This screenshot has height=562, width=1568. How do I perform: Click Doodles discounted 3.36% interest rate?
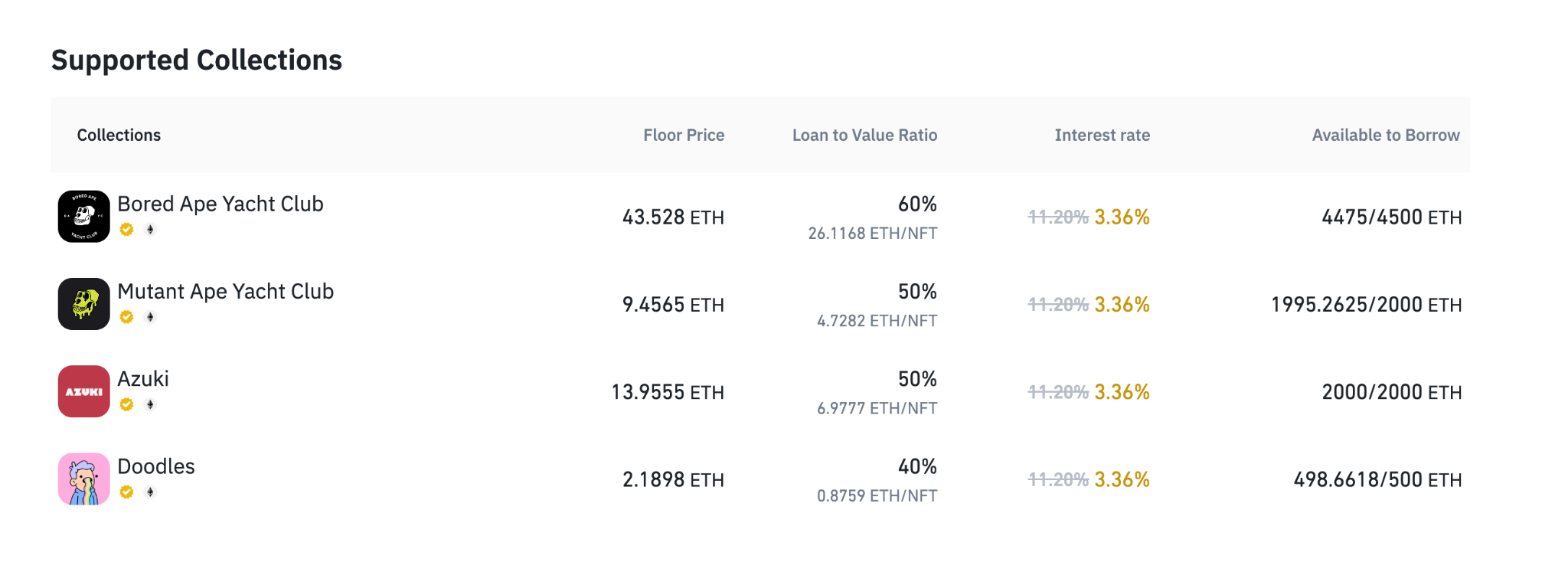[x=1122, y=479]
